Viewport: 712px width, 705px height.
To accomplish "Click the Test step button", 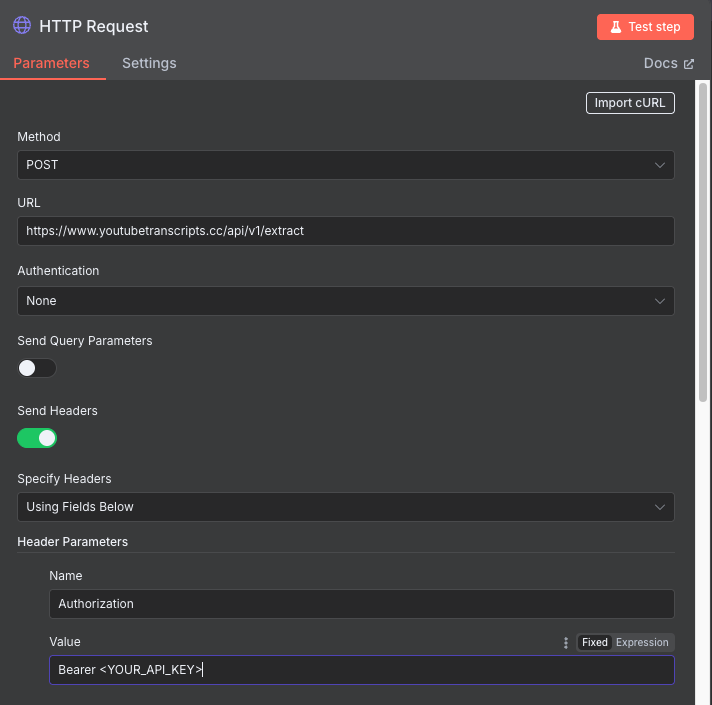I will (x=645, y=27).
